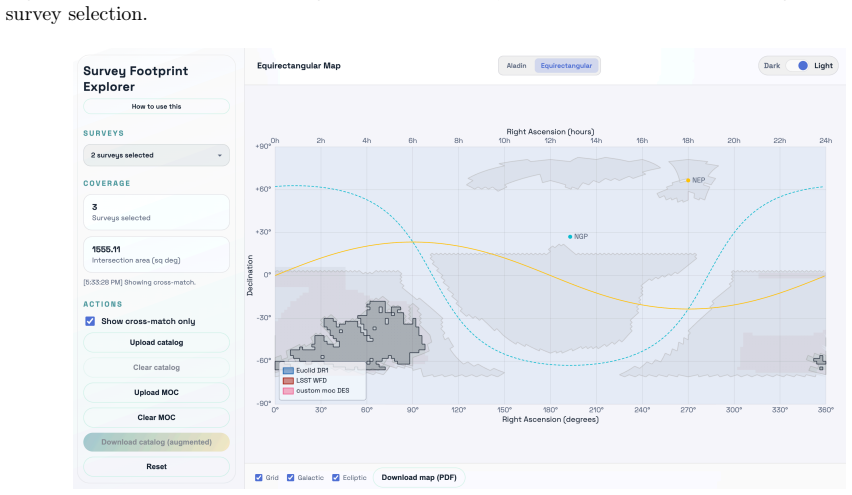Click the Upload catalog button

click(x=156, y=343)
